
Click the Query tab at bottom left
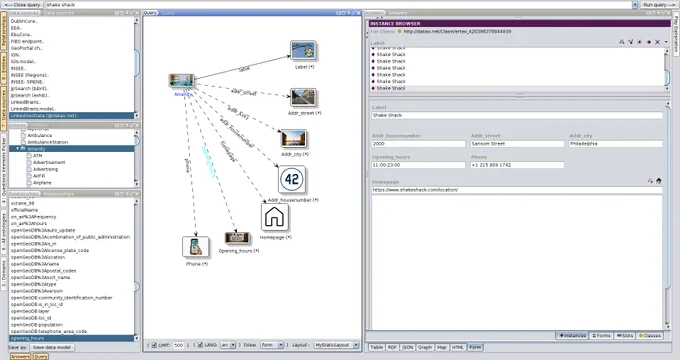(40, 357)
